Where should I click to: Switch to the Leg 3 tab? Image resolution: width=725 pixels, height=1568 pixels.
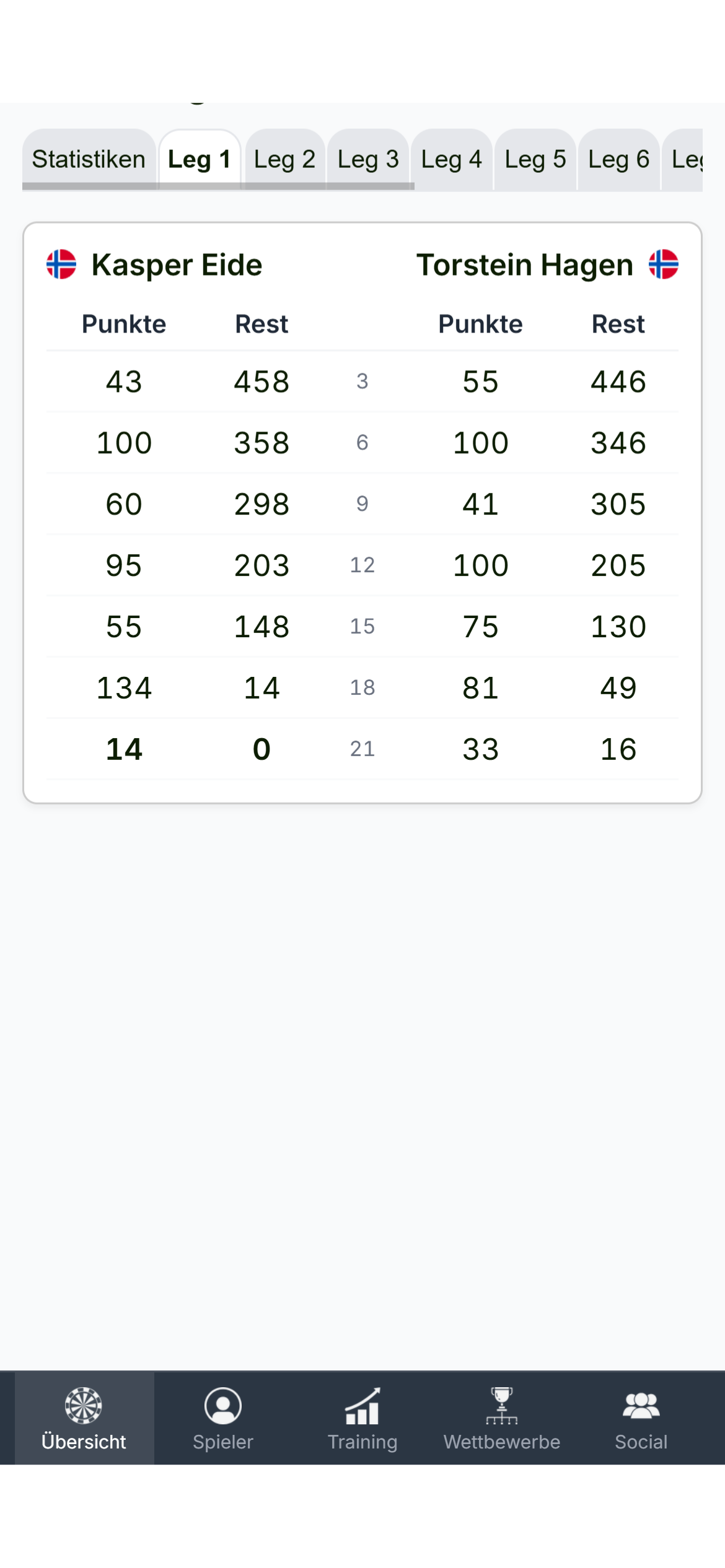point(368,160)
